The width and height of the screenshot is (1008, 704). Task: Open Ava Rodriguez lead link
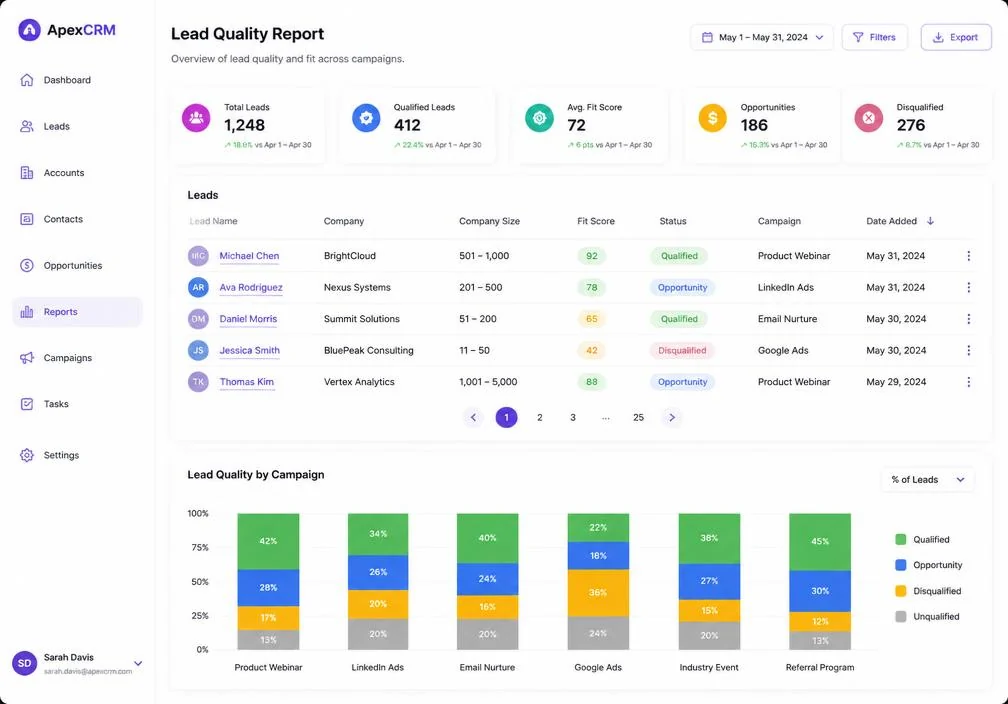click(251, 287)
